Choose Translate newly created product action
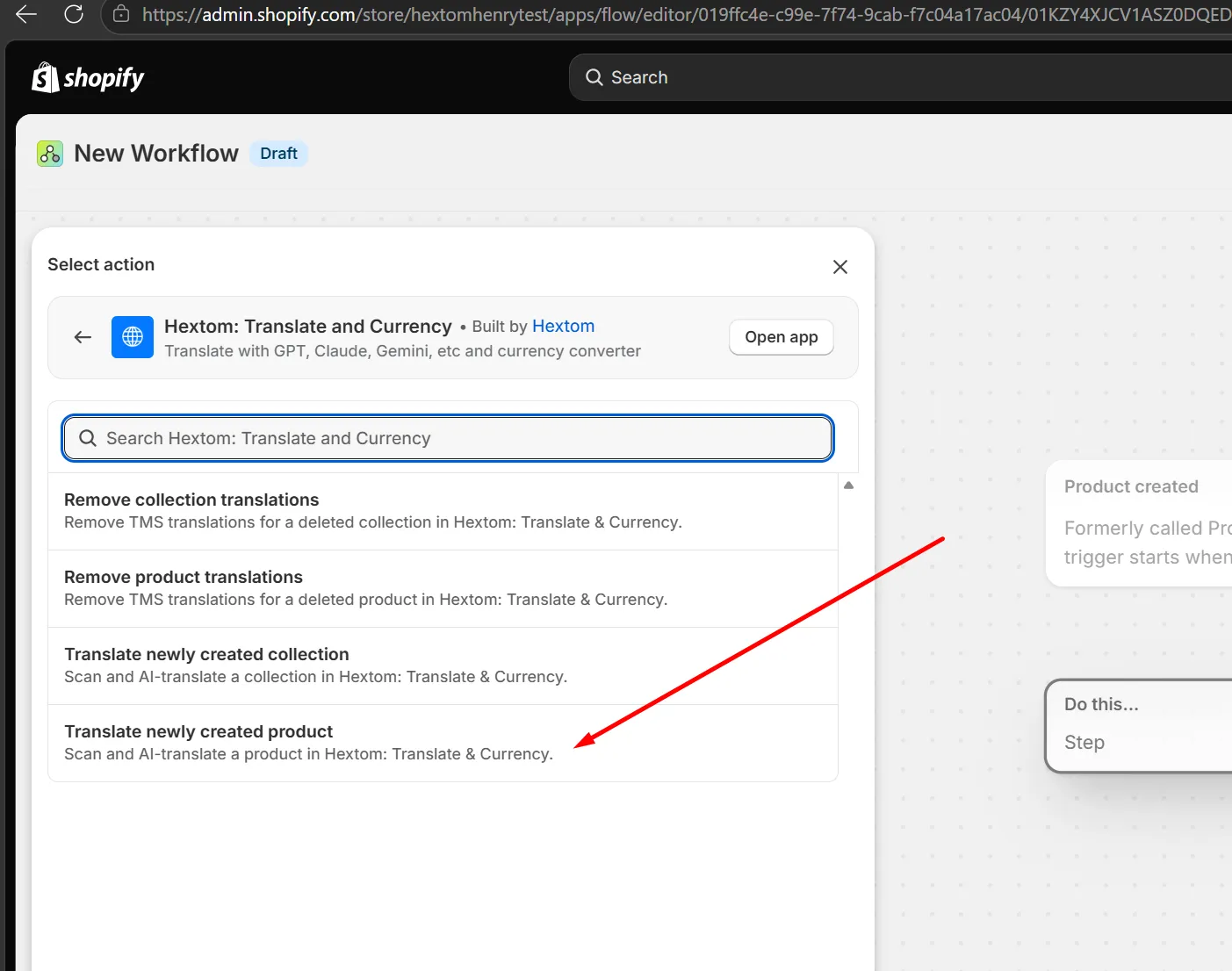 pos(443,744)
